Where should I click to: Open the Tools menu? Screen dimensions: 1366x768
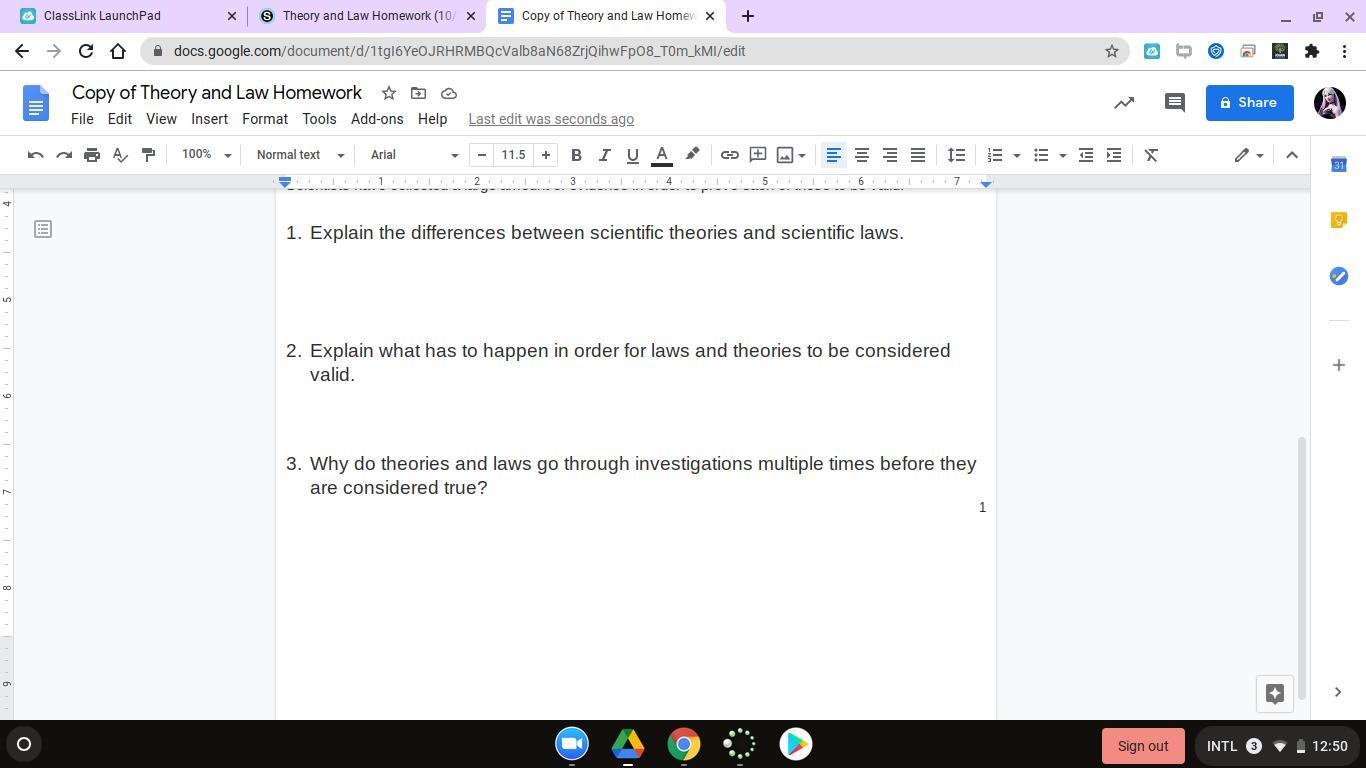click(319, 119)
